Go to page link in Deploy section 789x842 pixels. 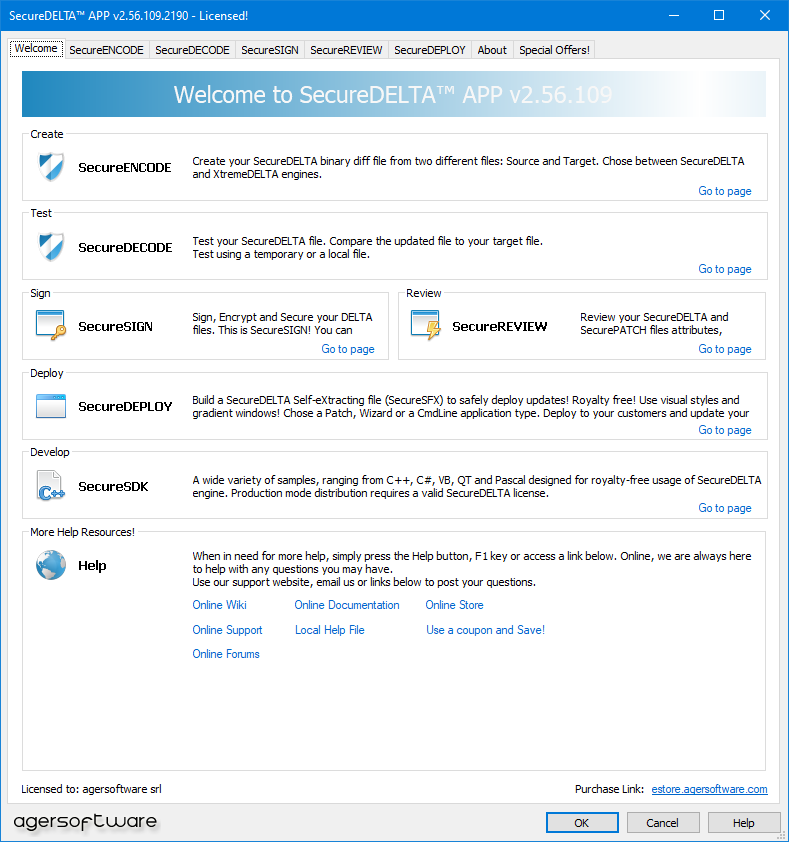[x=725, y=430]
